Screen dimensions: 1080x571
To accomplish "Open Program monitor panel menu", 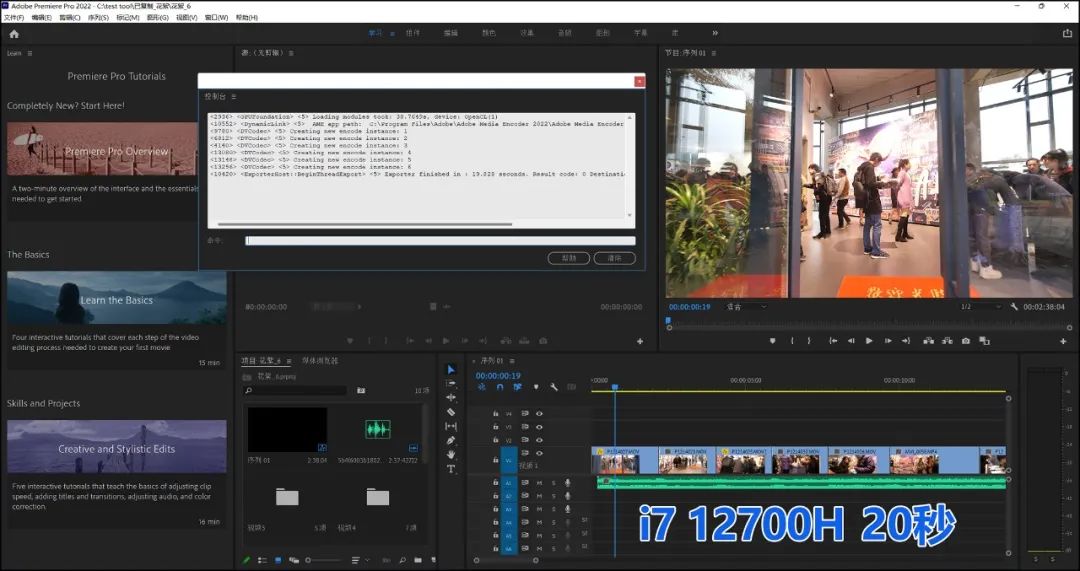I will coord(714,53).
